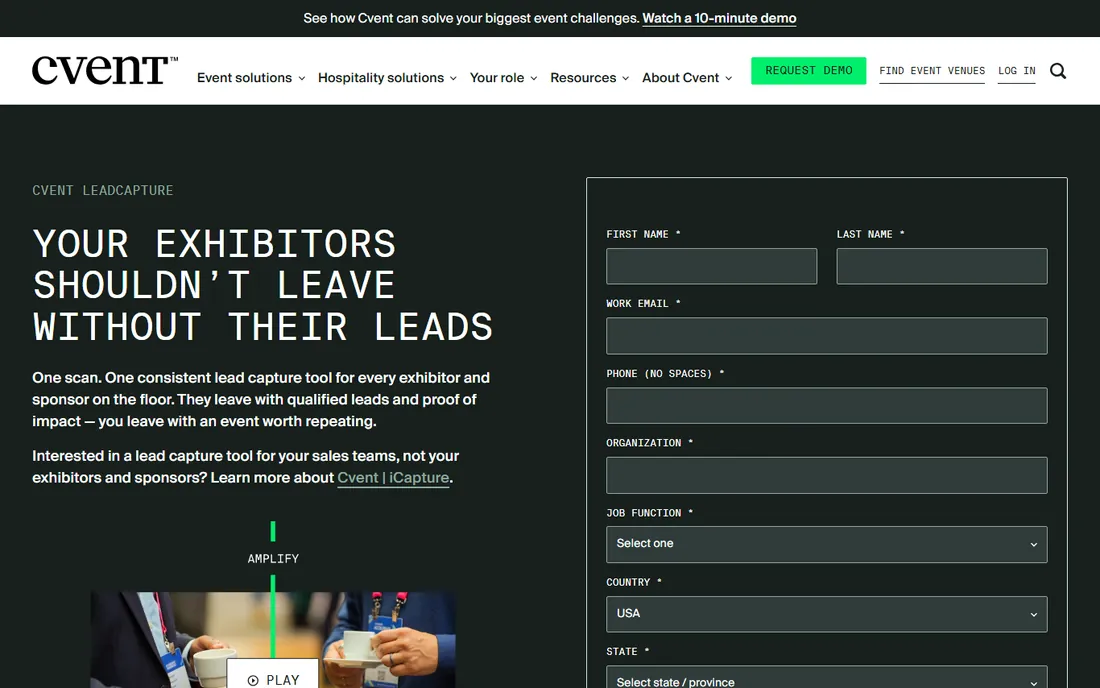This screenshot has height=688, width=1100.
Task: Click the AMPLIFY label above the video
Action: pyautogui.click(x=273, y=559)
